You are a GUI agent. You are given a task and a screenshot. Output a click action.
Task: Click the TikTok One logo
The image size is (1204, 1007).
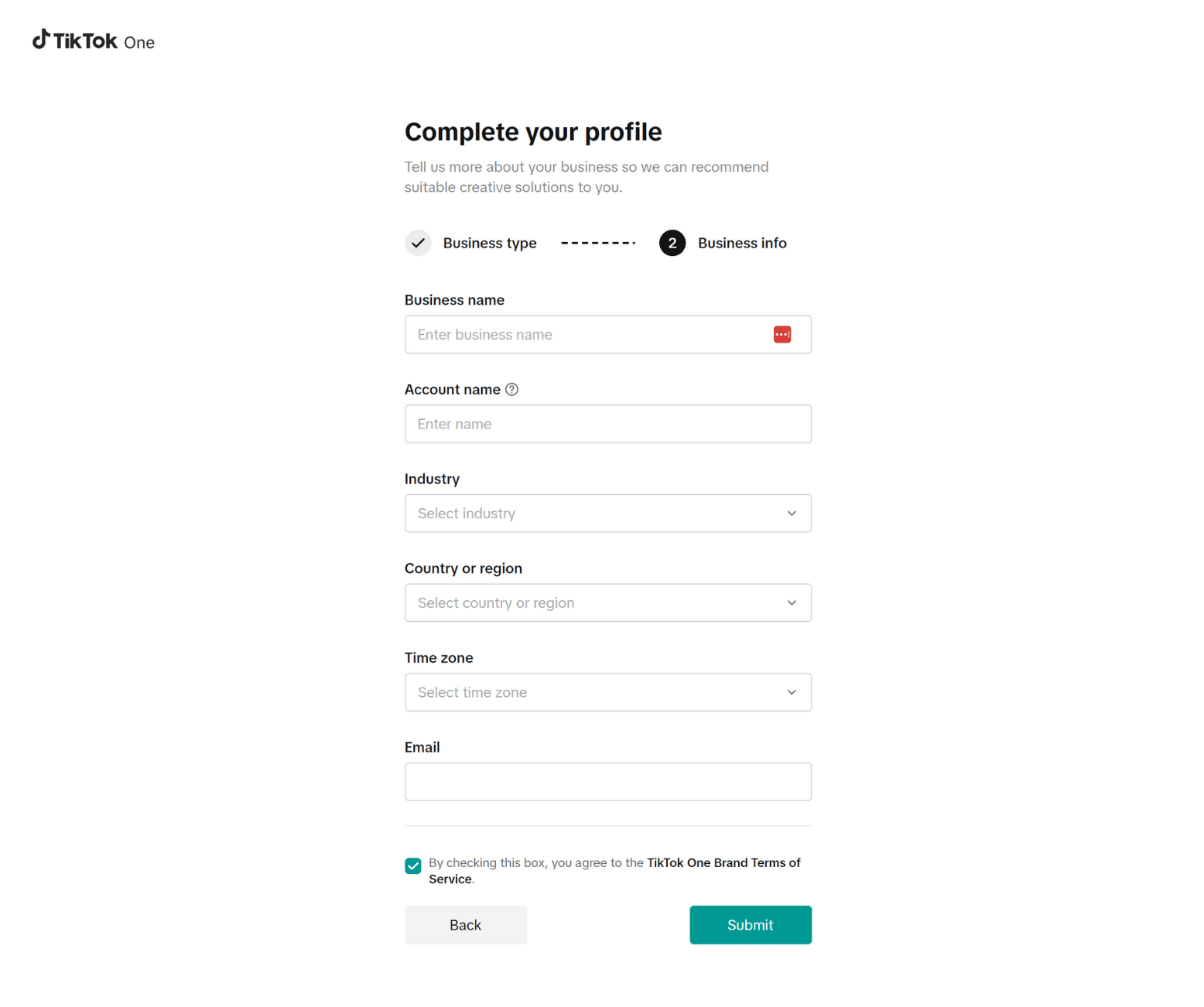coord(94,41)
